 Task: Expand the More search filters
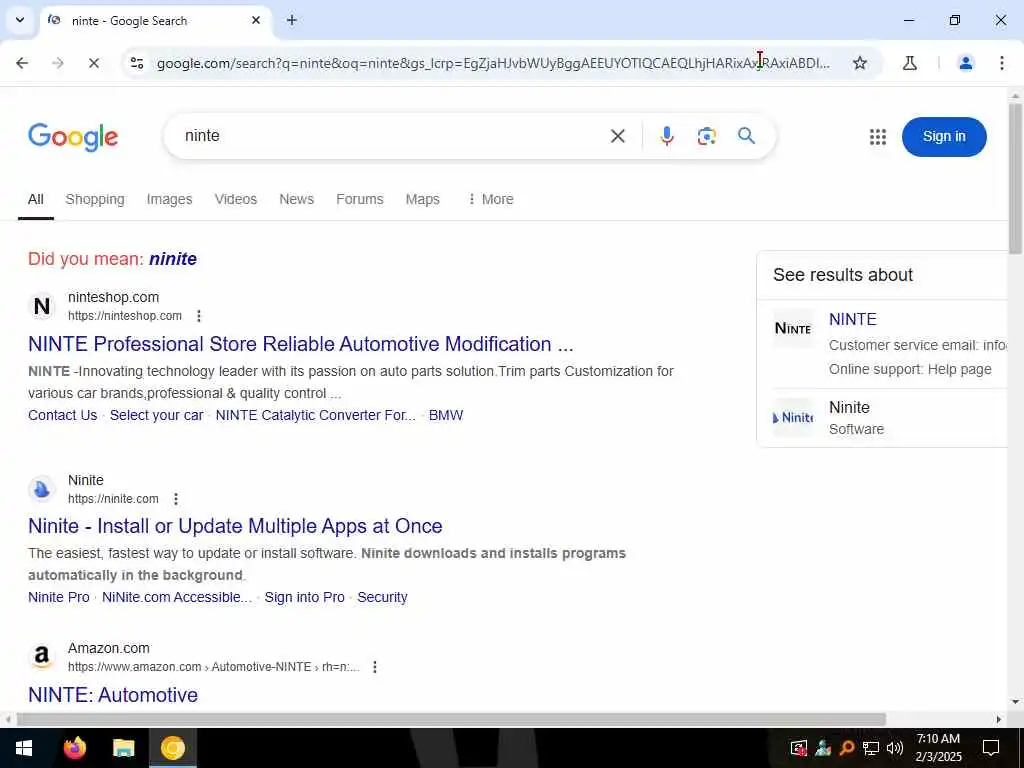click(490, 199)
